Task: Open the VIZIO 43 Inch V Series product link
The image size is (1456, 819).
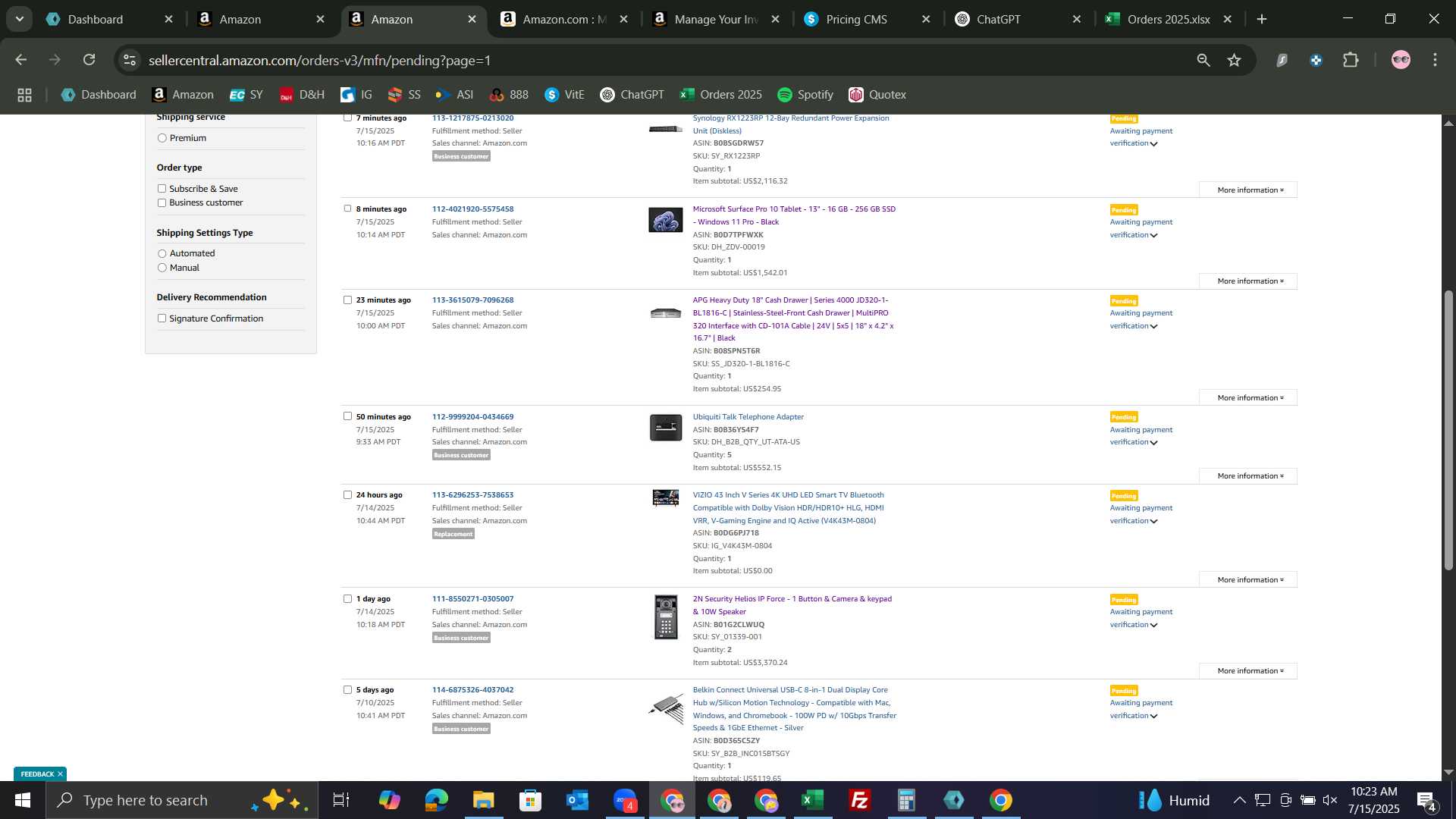Action: pyautogui.click(x=788, y=508)
